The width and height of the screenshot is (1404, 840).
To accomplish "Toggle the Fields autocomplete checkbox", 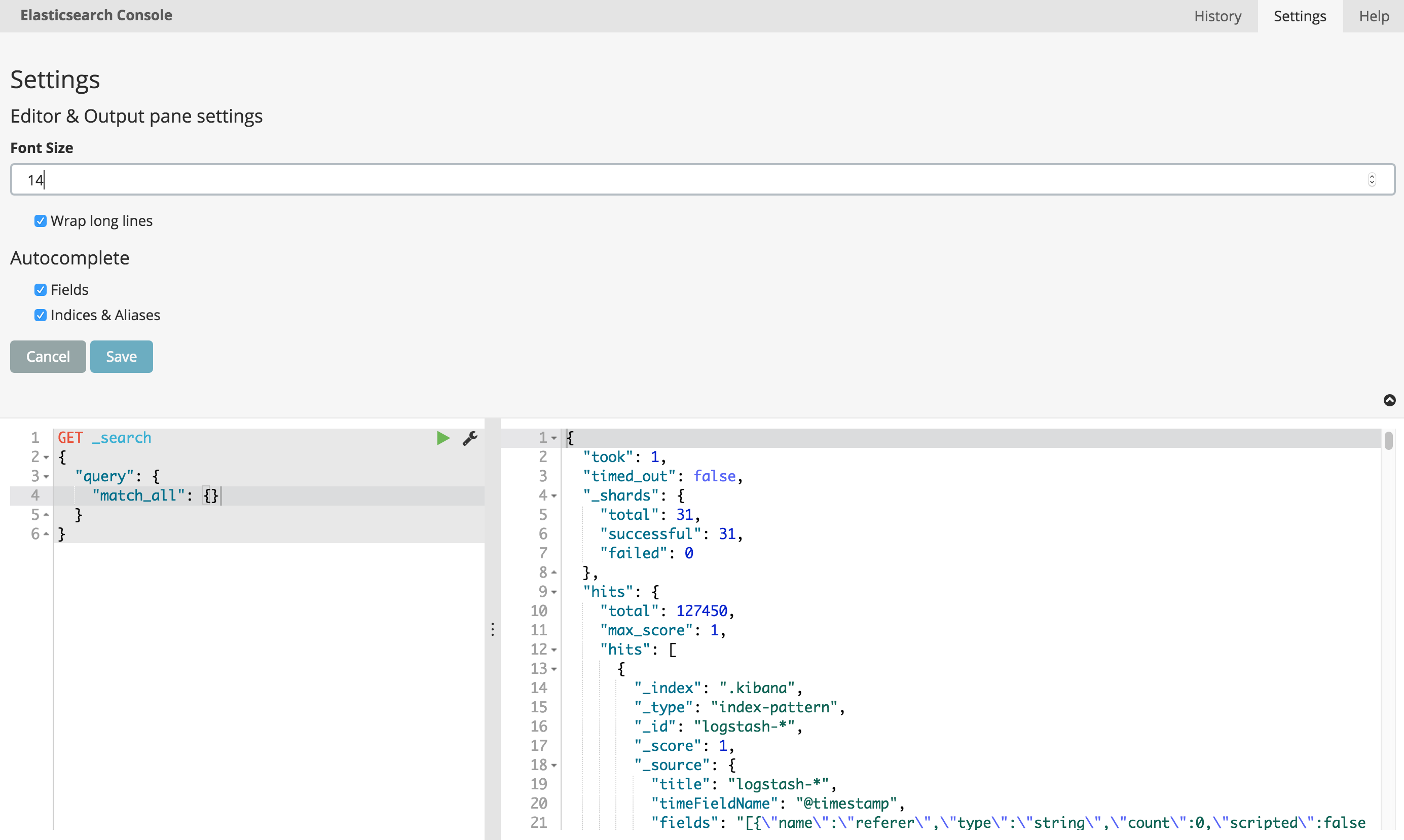I will coord(40,289).
